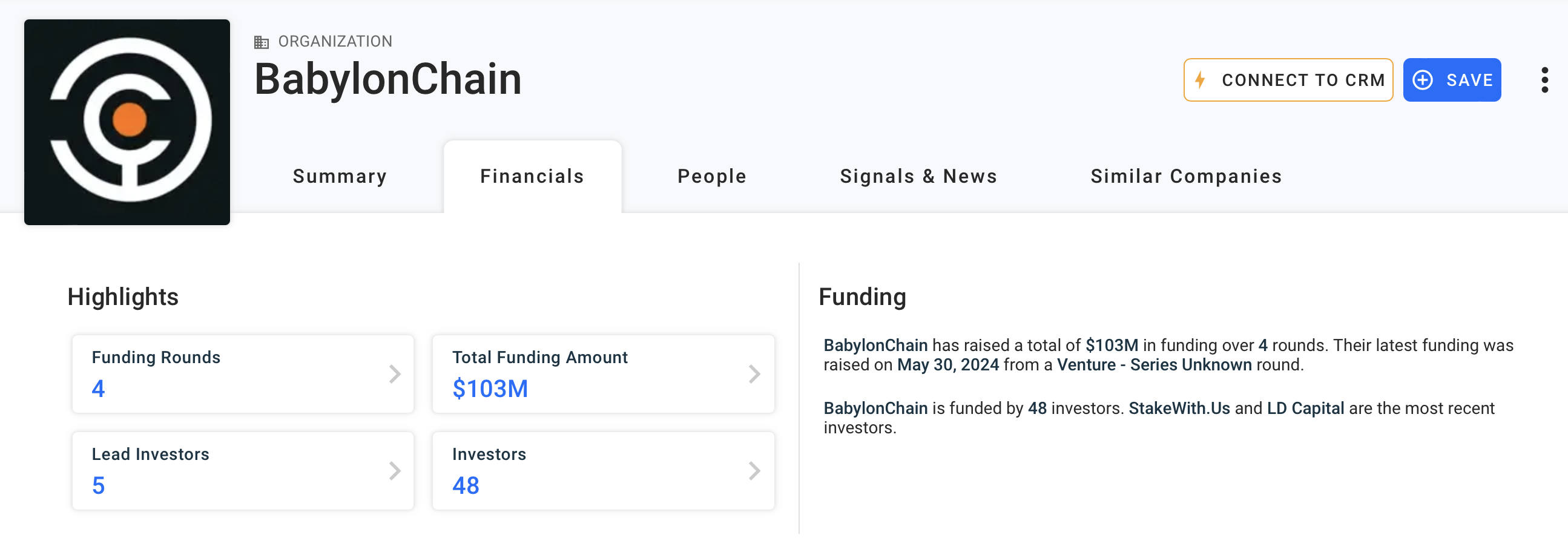Expand Lead Investors card chevron
Image resolution: width=1568 pixels, height=558 pixels.
click(x=395, y=470)
